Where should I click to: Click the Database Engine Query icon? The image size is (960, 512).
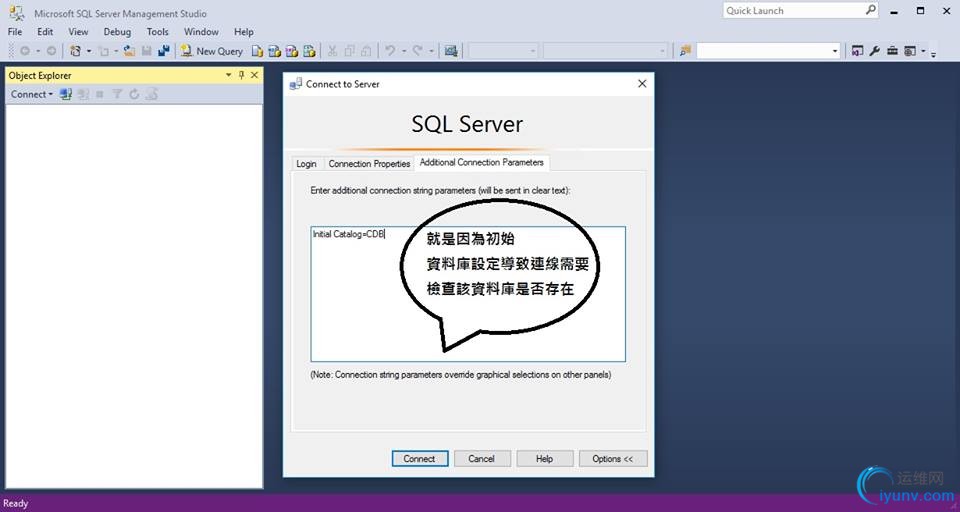tap(258, 51)
